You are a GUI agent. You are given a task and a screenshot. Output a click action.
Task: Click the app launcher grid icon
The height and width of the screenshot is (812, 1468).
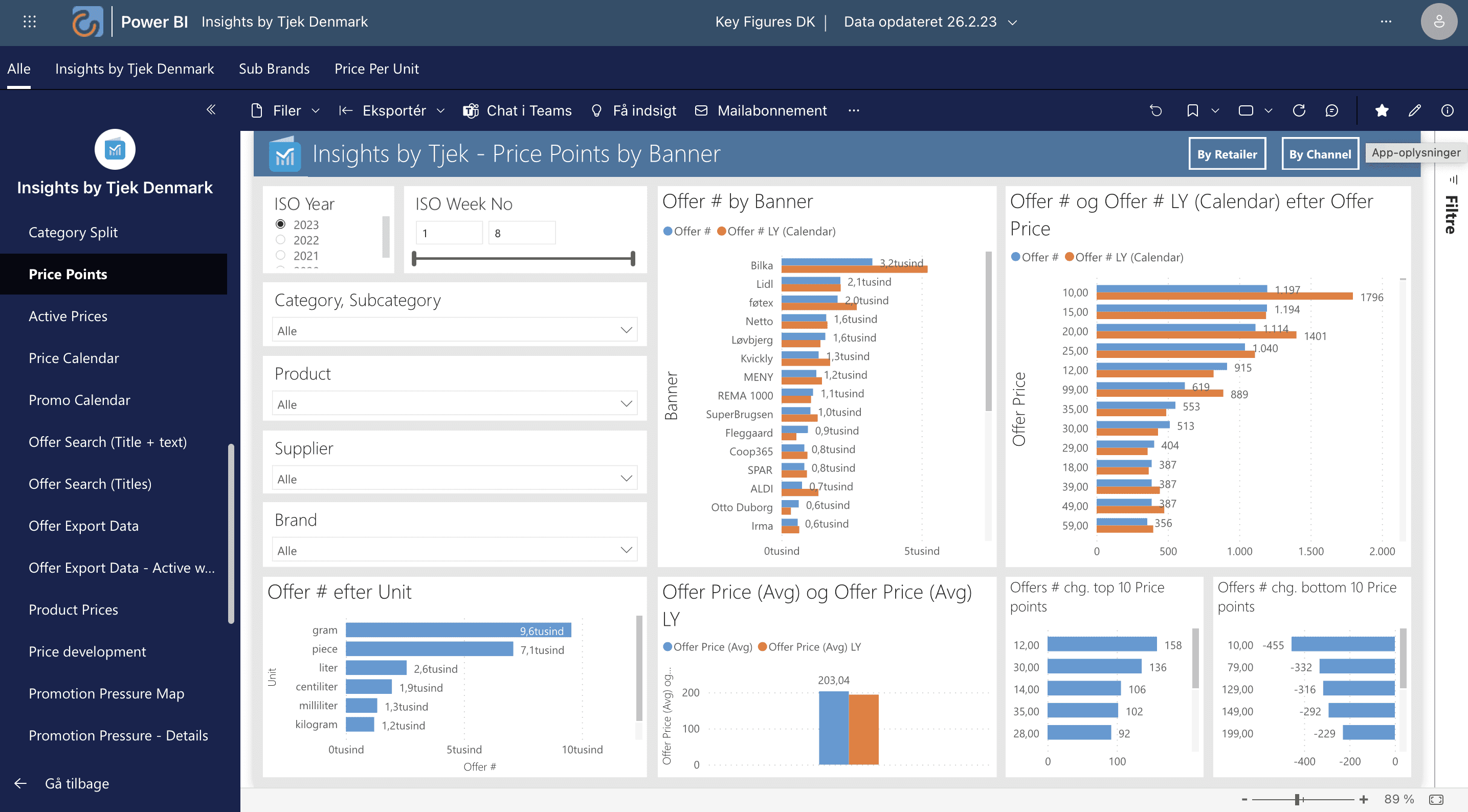[x=30, y=21]
